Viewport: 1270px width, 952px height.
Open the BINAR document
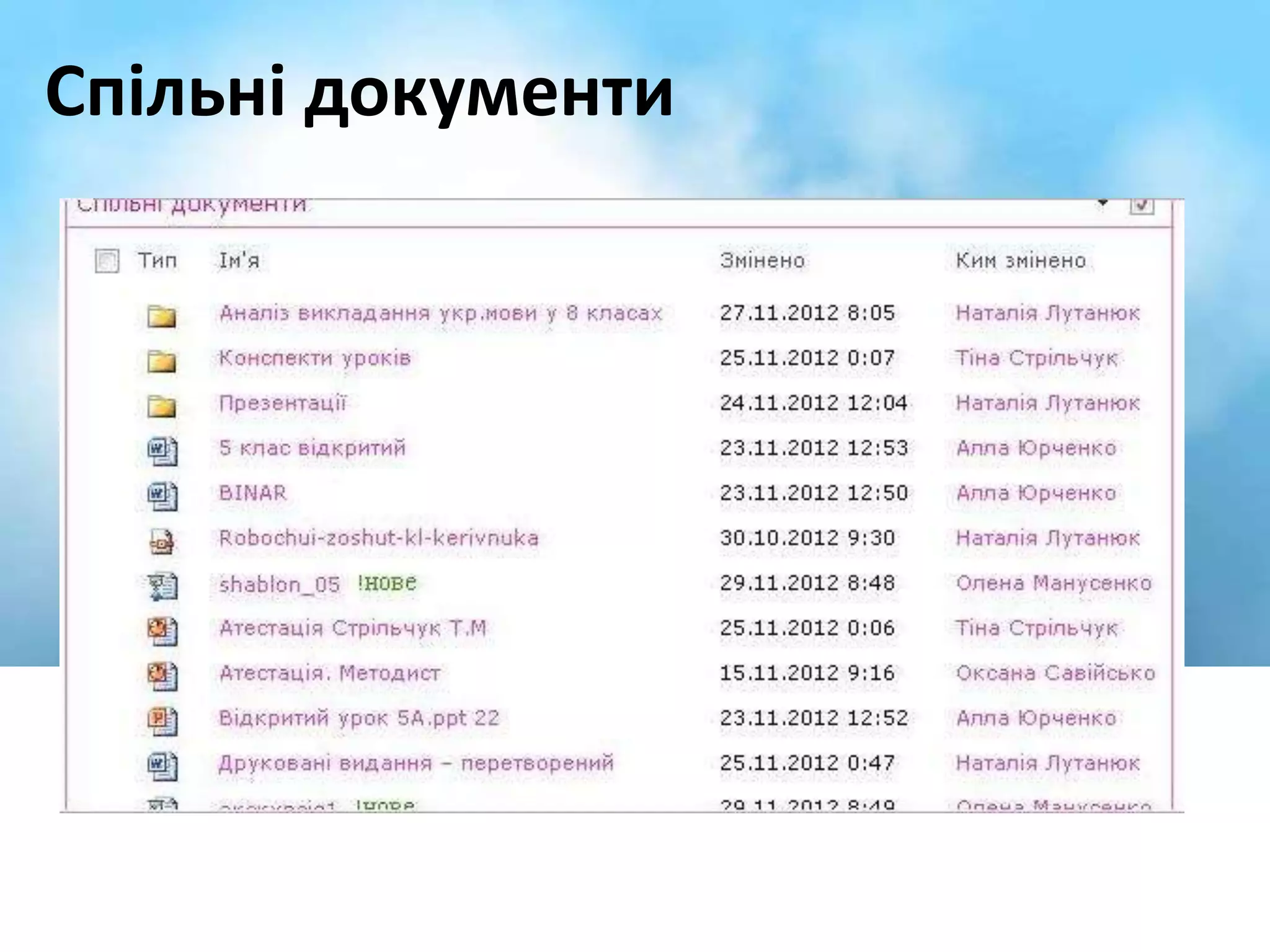(252, 493)
